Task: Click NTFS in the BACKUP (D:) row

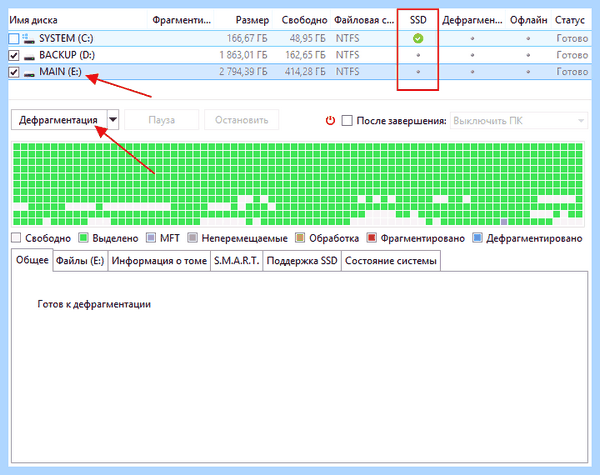Action: (x=347, y=55)
